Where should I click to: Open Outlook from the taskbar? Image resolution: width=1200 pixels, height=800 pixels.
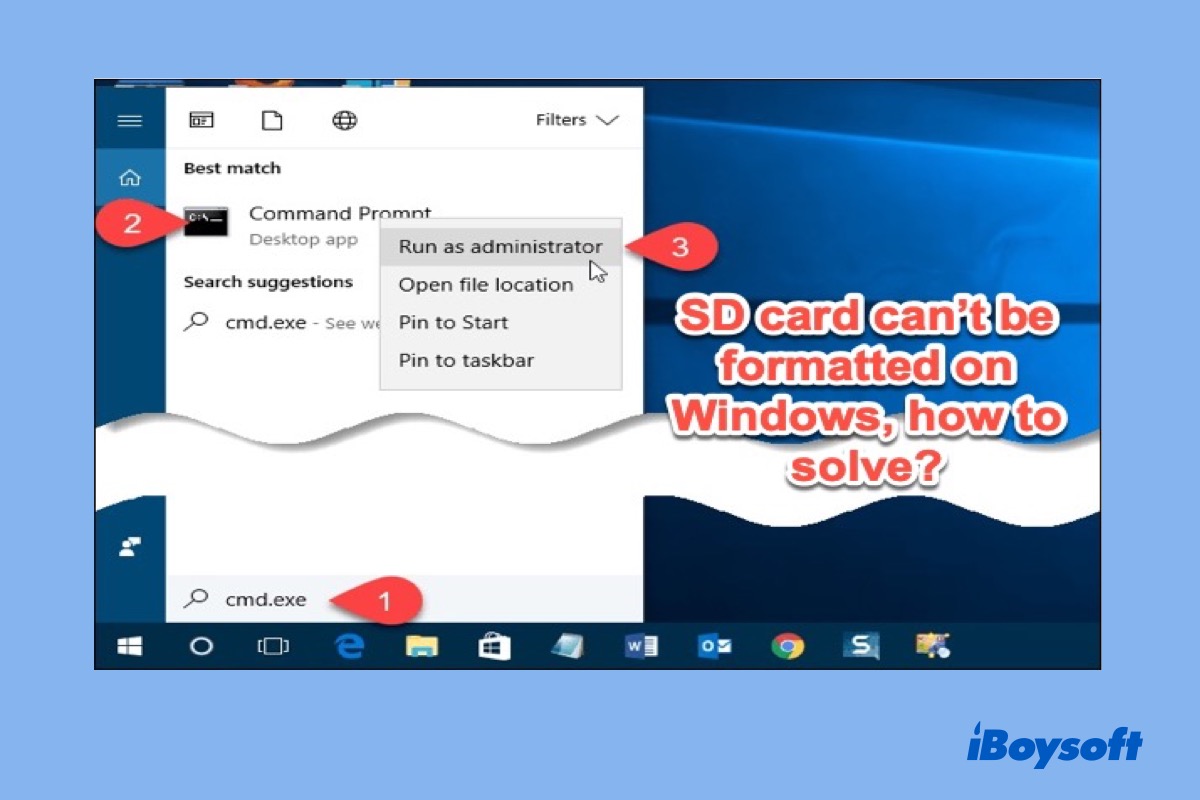click(x=714, y=647)
